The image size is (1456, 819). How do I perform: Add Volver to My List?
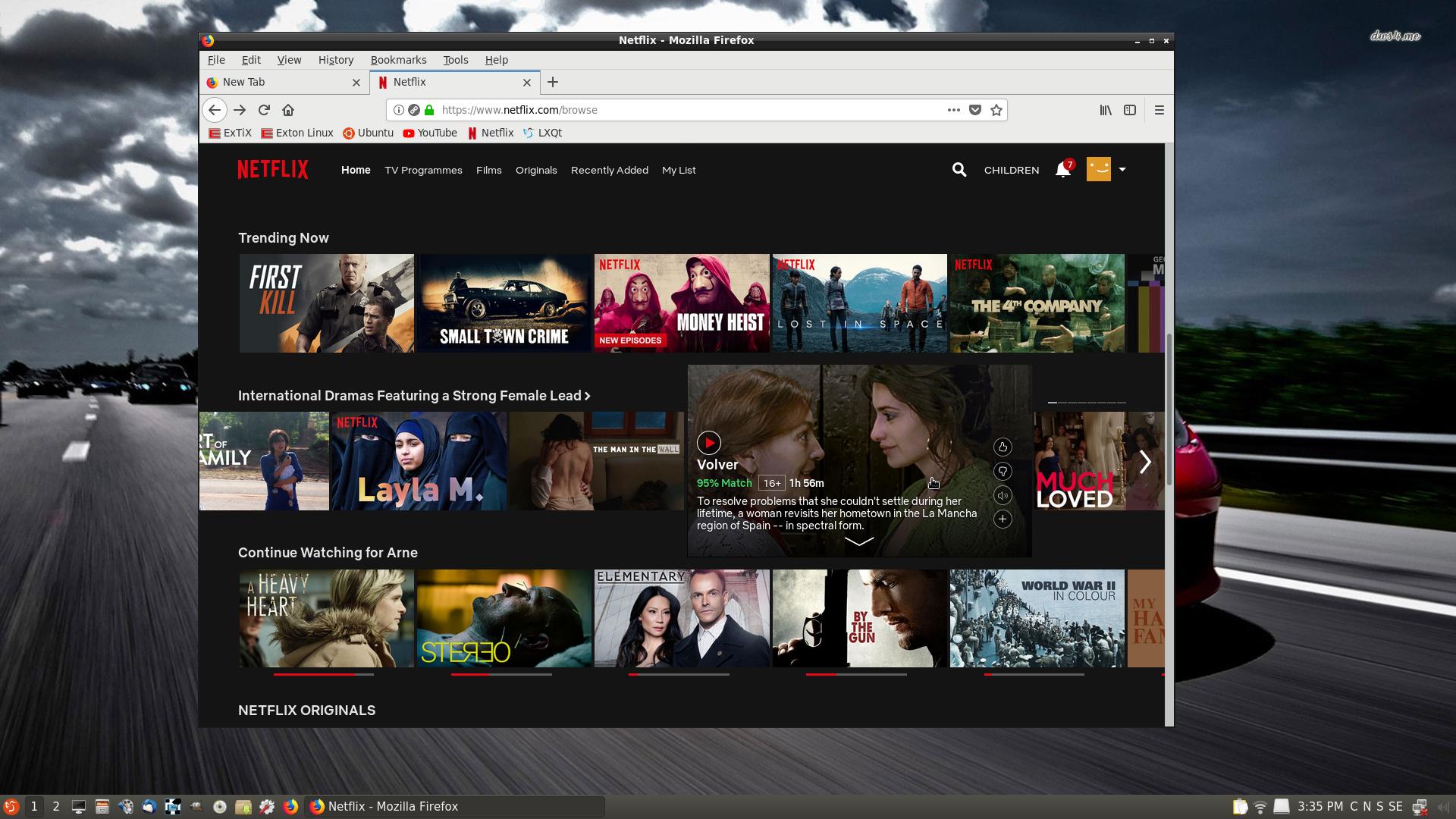click(1003, 519)
